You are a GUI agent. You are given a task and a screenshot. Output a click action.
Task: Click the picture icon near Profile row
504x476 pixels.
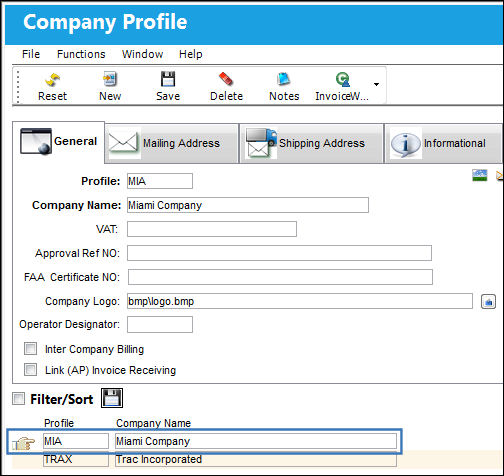point(480,175)
